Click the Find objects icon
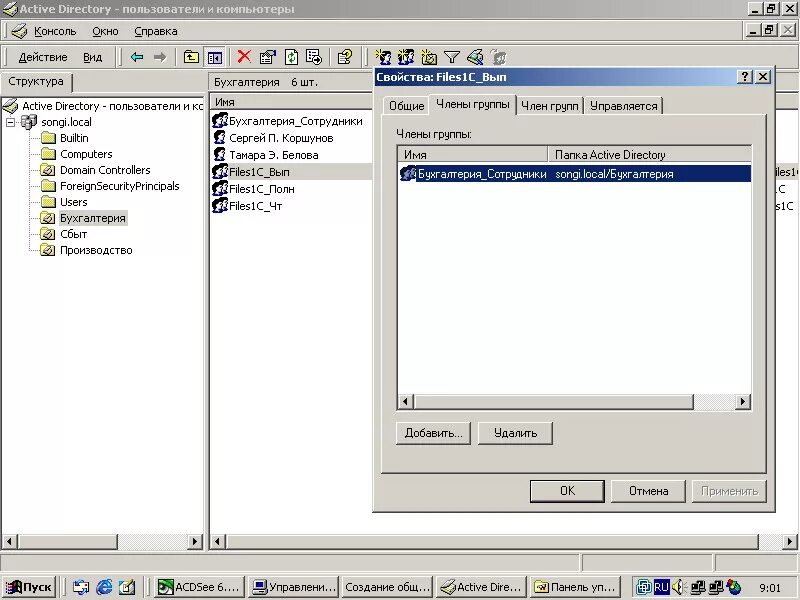Image resolution: width=800 pixels, height=600 pixels. click(x=476, y=57)
